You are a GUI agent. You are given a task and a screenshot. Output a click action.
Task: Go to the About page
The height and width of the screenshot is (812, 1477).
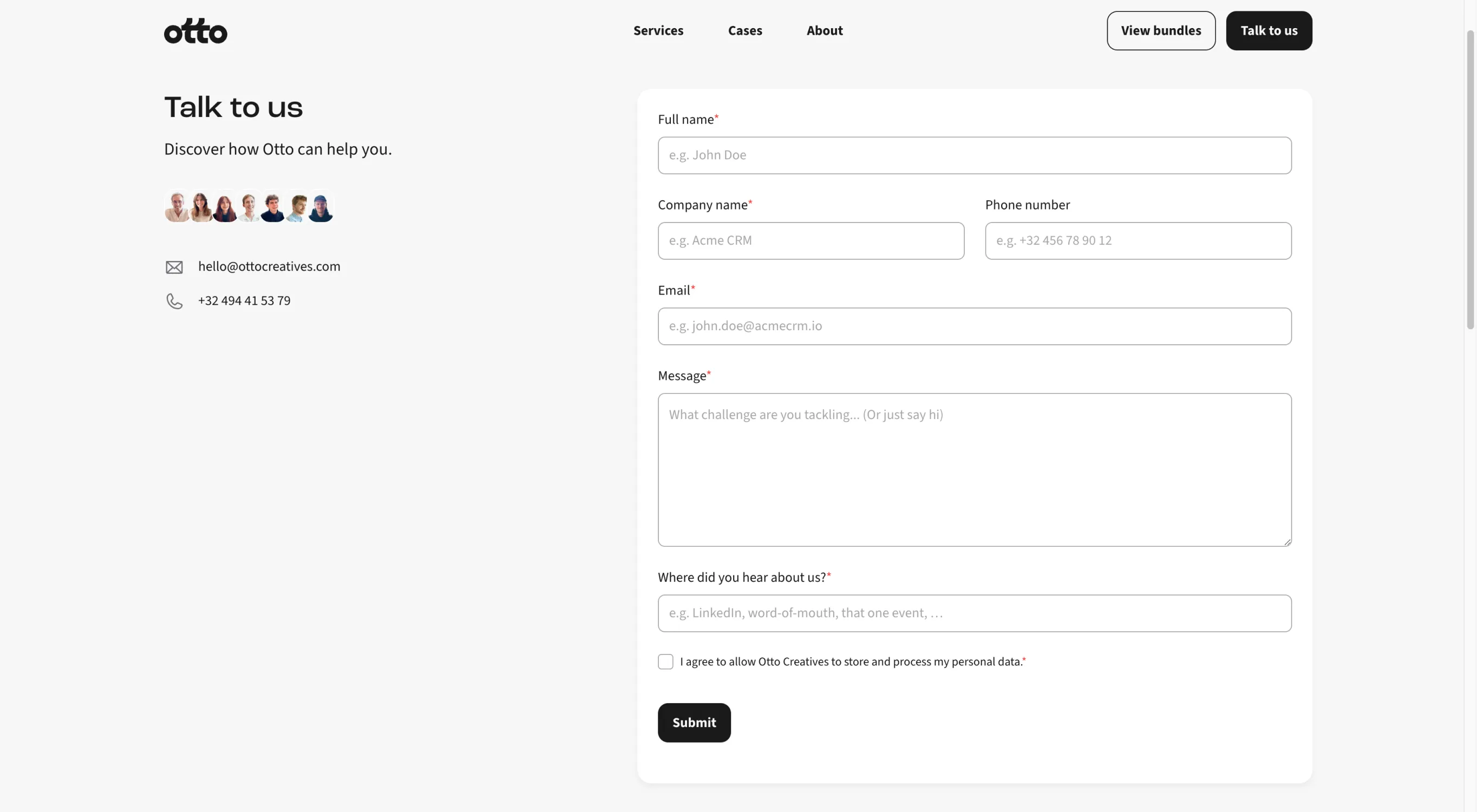824,31
